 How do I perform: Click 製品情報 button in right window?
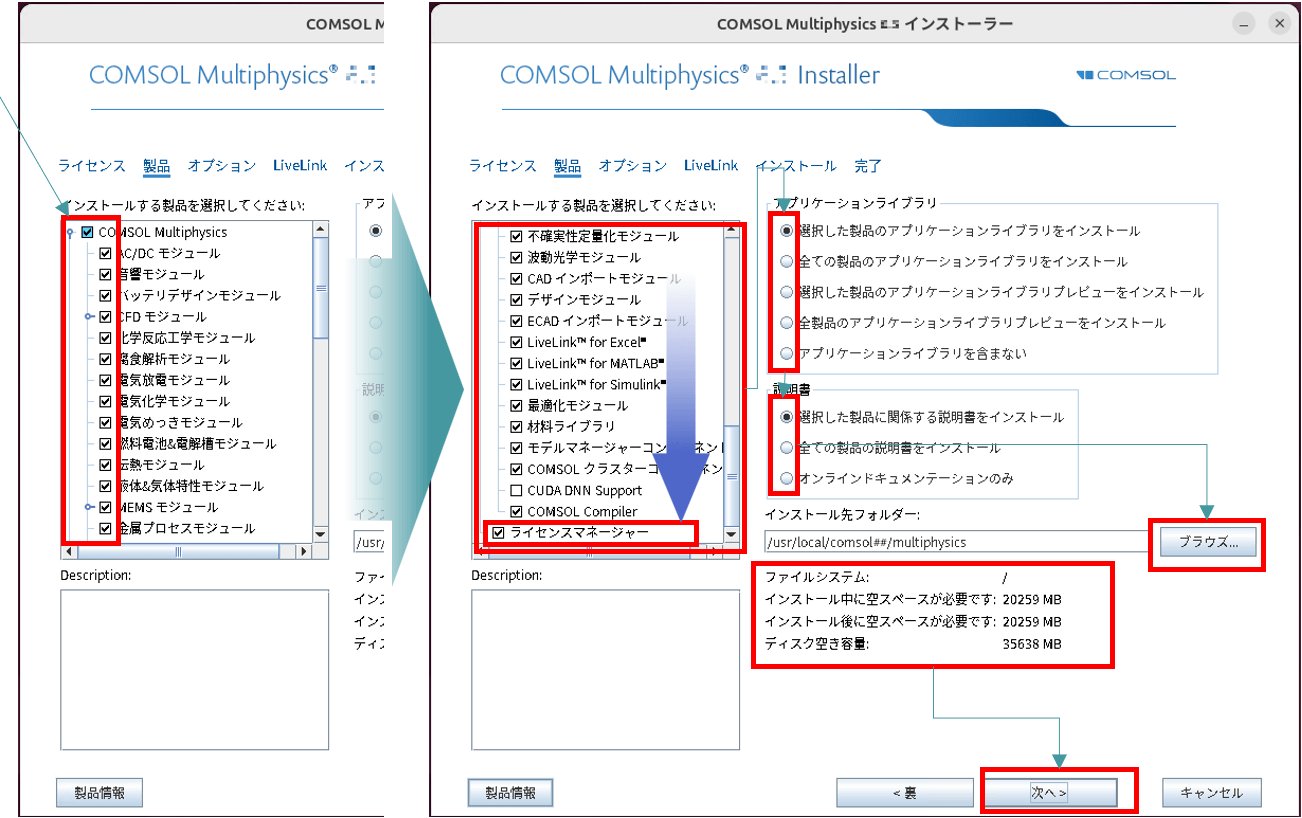pos(510,793)
